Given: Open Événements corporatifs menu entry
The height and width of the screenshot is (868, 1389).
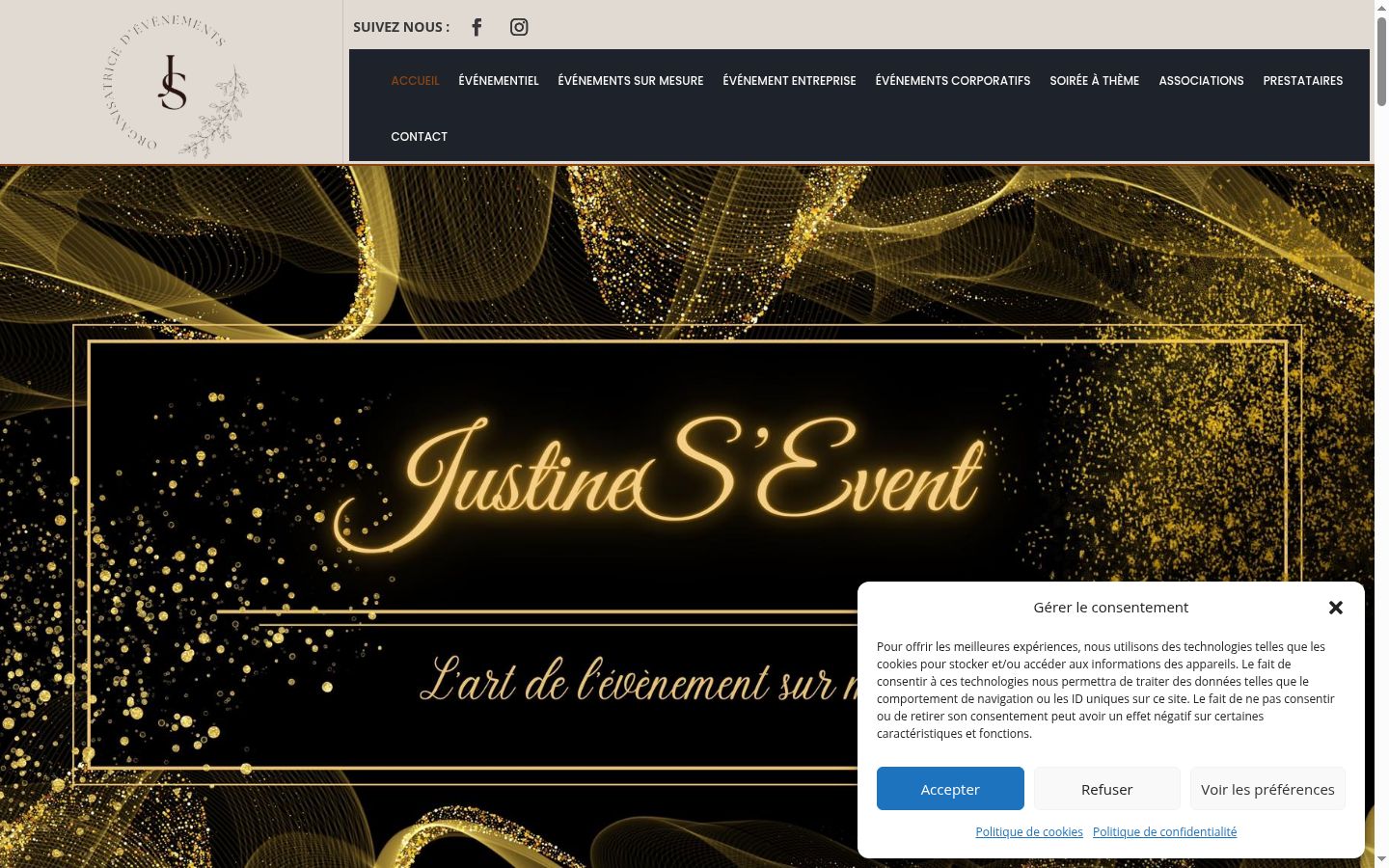Looking at the screenshot, I should click(953, 81).
